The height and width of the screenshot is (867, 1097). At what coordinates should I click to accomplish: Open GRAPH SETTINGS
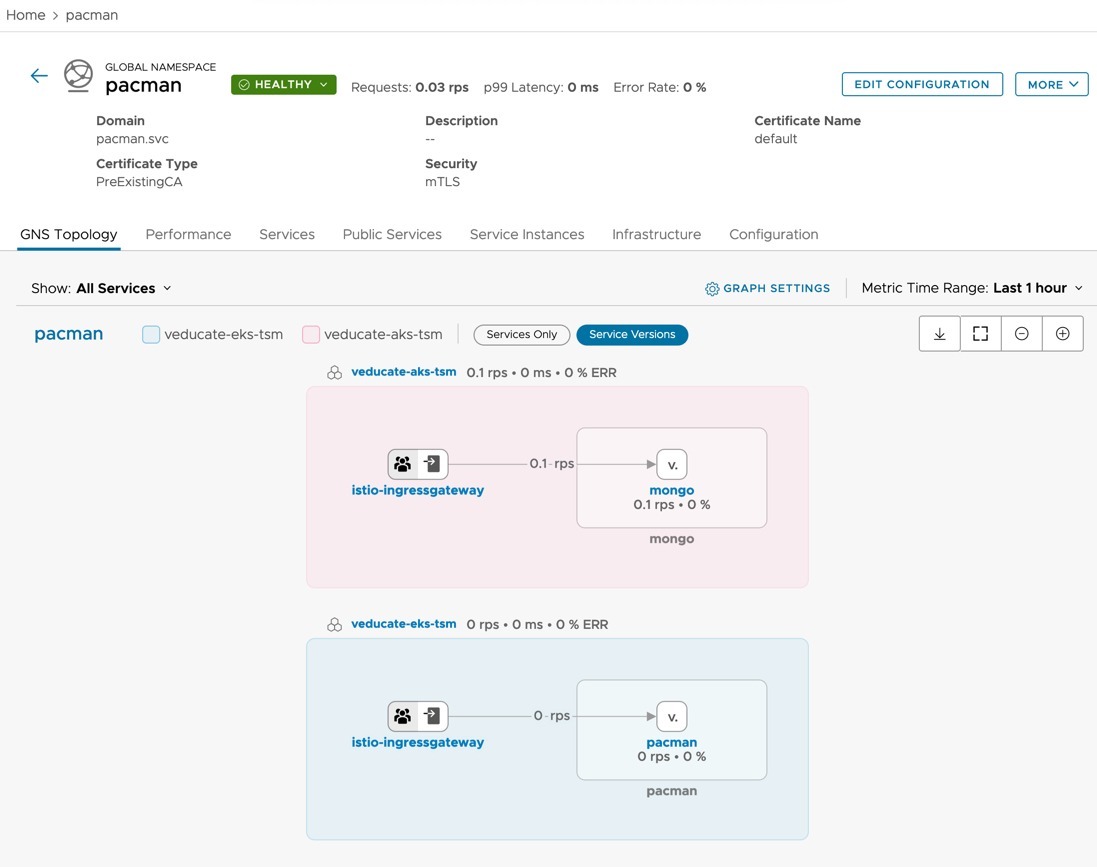(x=767, y=288)
